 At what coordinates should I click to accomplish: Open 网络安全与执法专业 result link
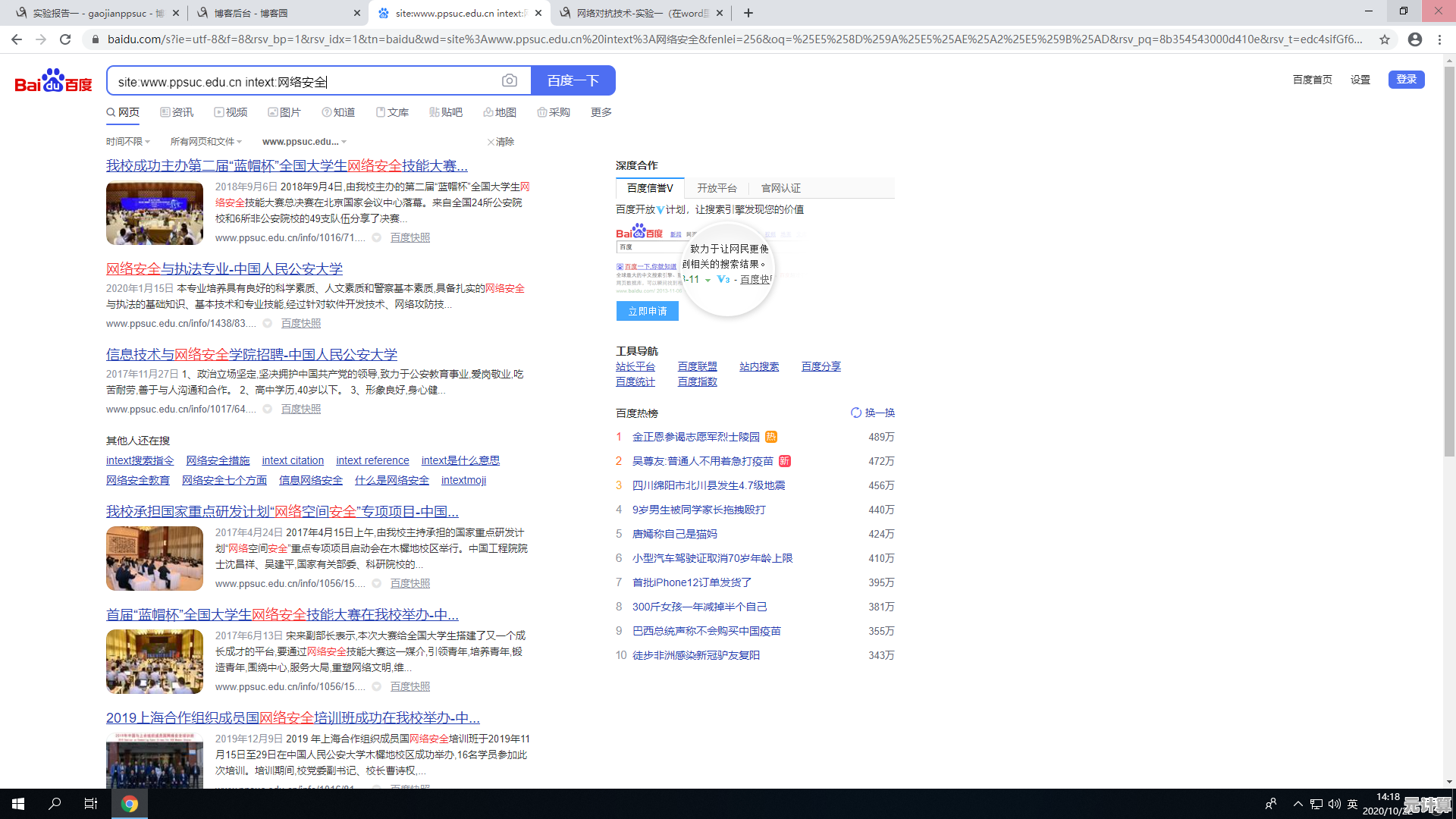224,268
